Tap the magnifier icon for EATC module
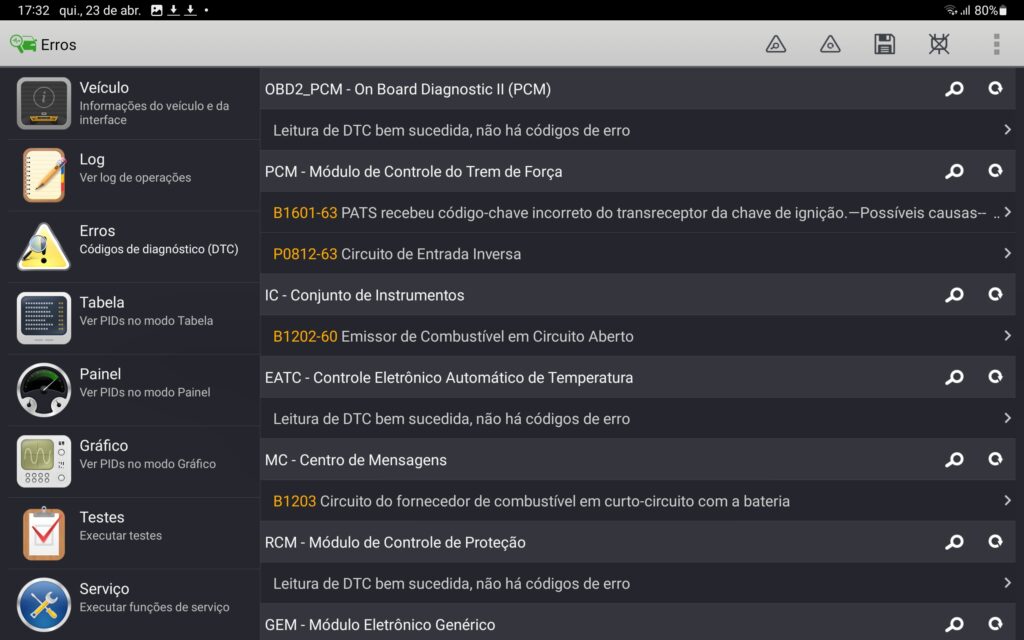The image size is (1024, 640). pos(955,378)
